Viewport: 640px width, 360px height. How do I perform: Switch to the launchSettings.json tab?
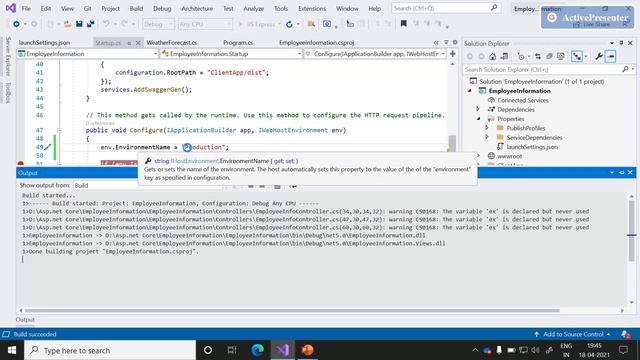point(44,42)
